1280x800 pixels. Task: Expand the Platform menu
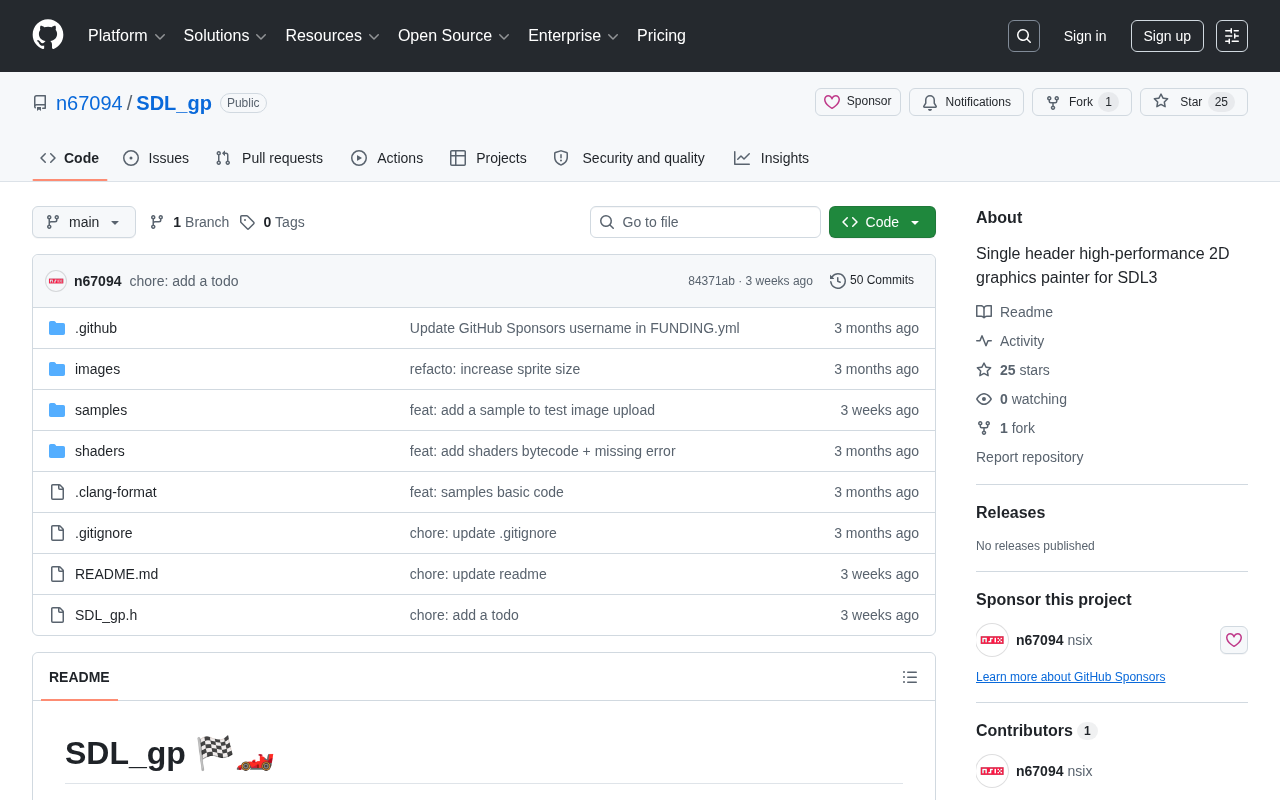click(127, 36)
